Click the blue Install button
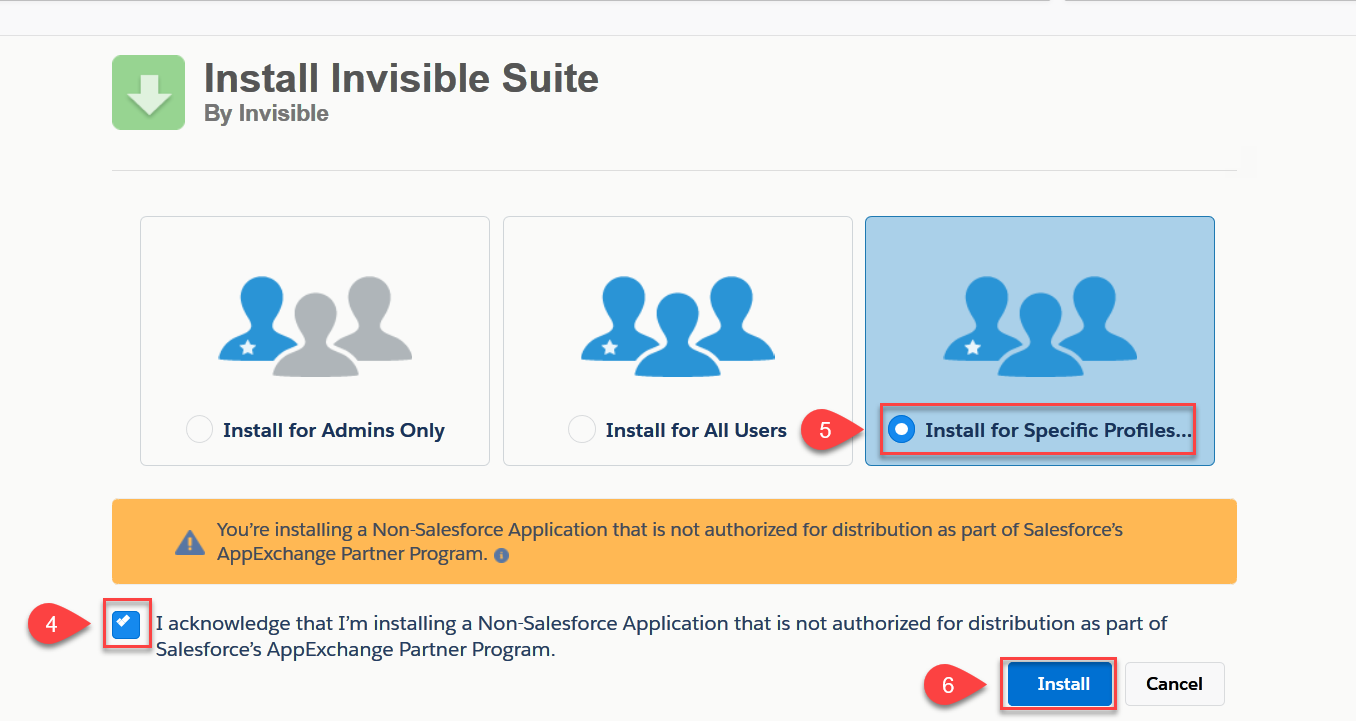The image size is (1356, 721). pyautogui.click(x=1060, y=684)
